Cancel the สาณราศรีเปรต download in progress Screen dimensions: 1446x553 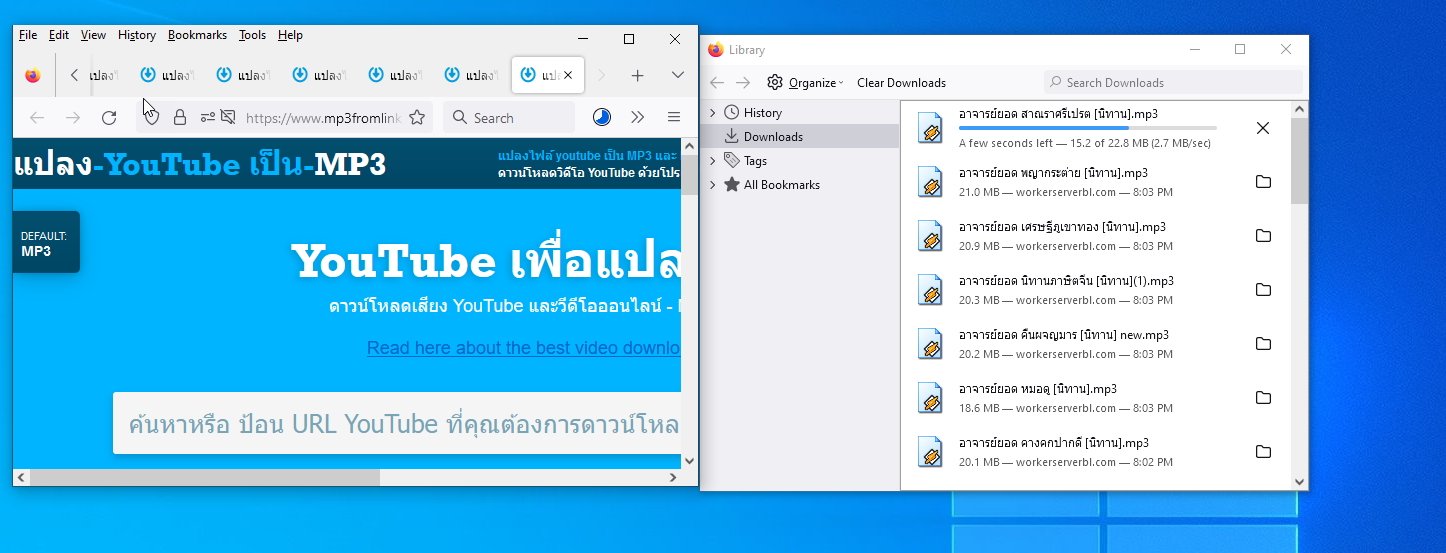pyautogui.click(x=1263, y=128)
